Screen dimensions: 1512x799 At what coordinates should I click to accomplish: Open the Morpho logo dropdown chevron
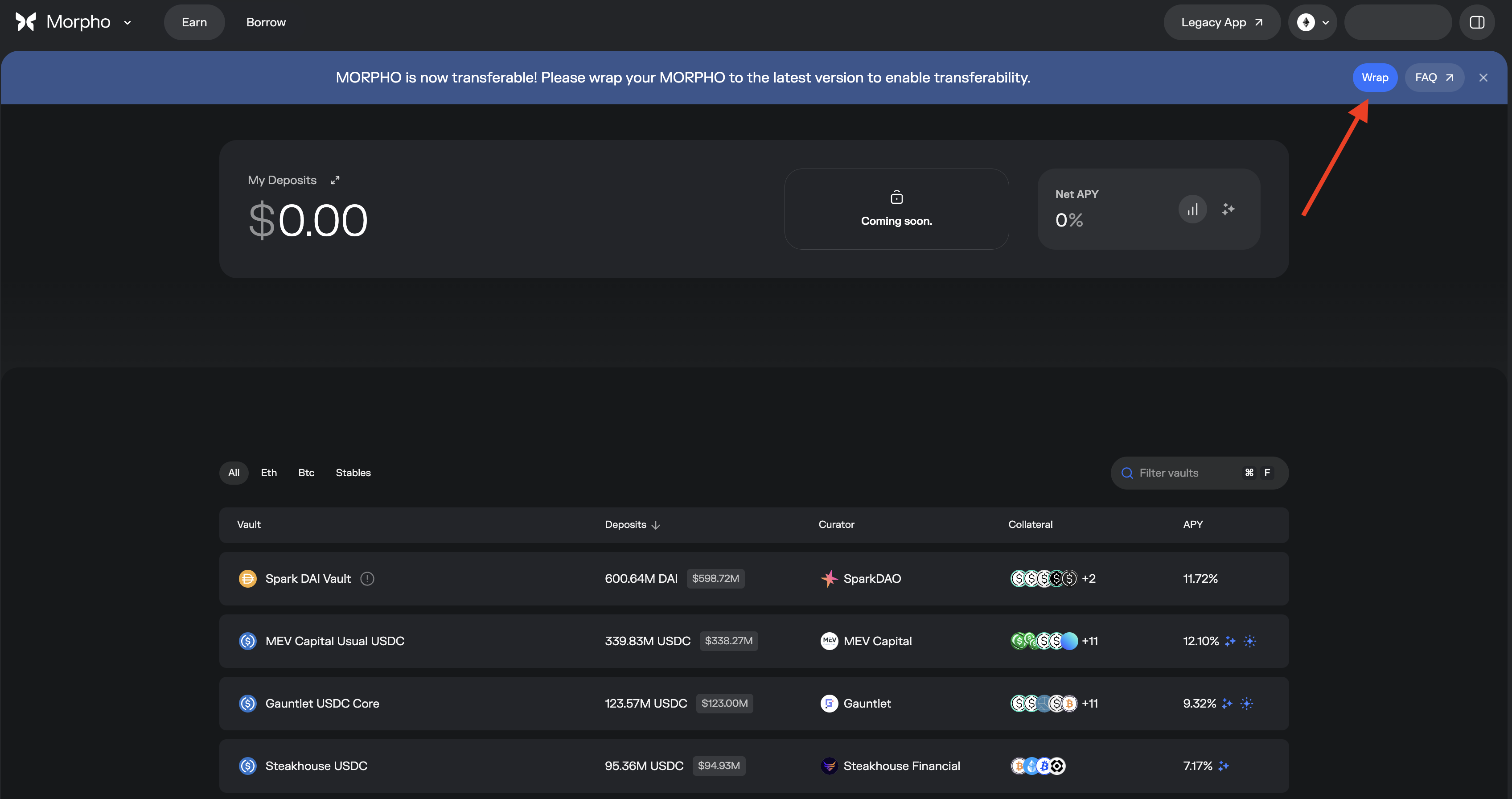click(127, 23)
